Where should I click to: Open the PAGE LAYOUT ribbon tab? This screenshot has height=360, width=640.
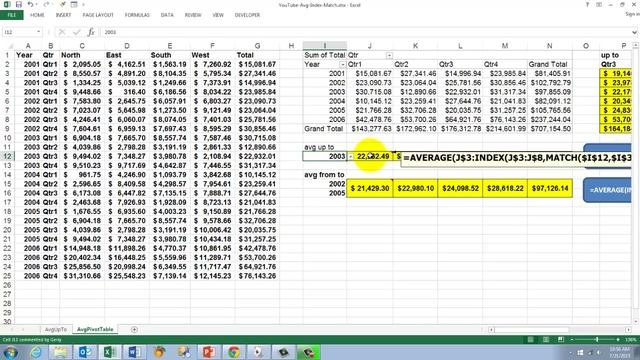click(x=98, y=15)
